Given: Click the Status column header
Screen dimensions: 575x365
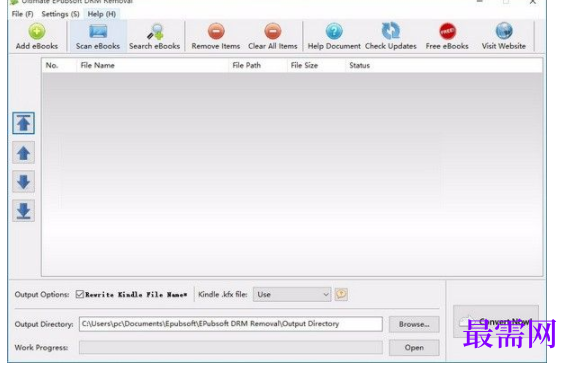Looking at the screenshot, I should [x=444, y=65].
